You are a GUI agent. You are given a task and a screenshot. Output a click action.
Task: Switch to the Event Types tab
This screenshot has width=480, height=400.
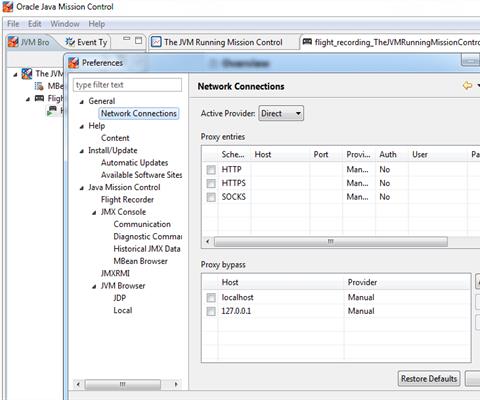point(87,42)
